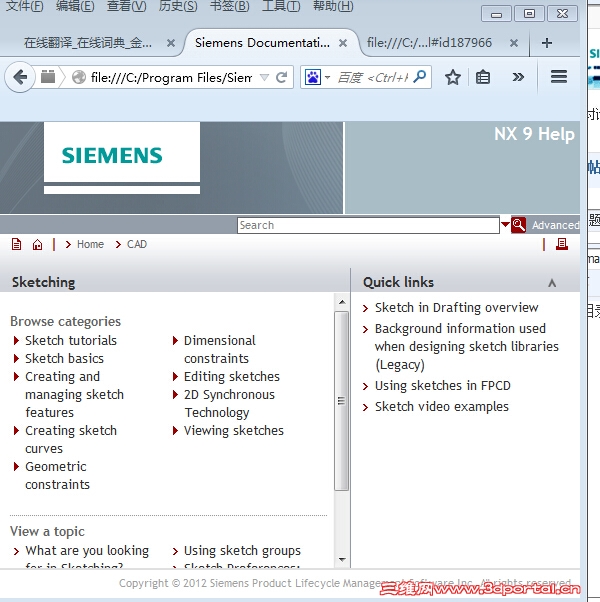The height and width of the screenshot is (602, 600).
Task: Go to CAD breadcrumb link
Action: (137, 244)
